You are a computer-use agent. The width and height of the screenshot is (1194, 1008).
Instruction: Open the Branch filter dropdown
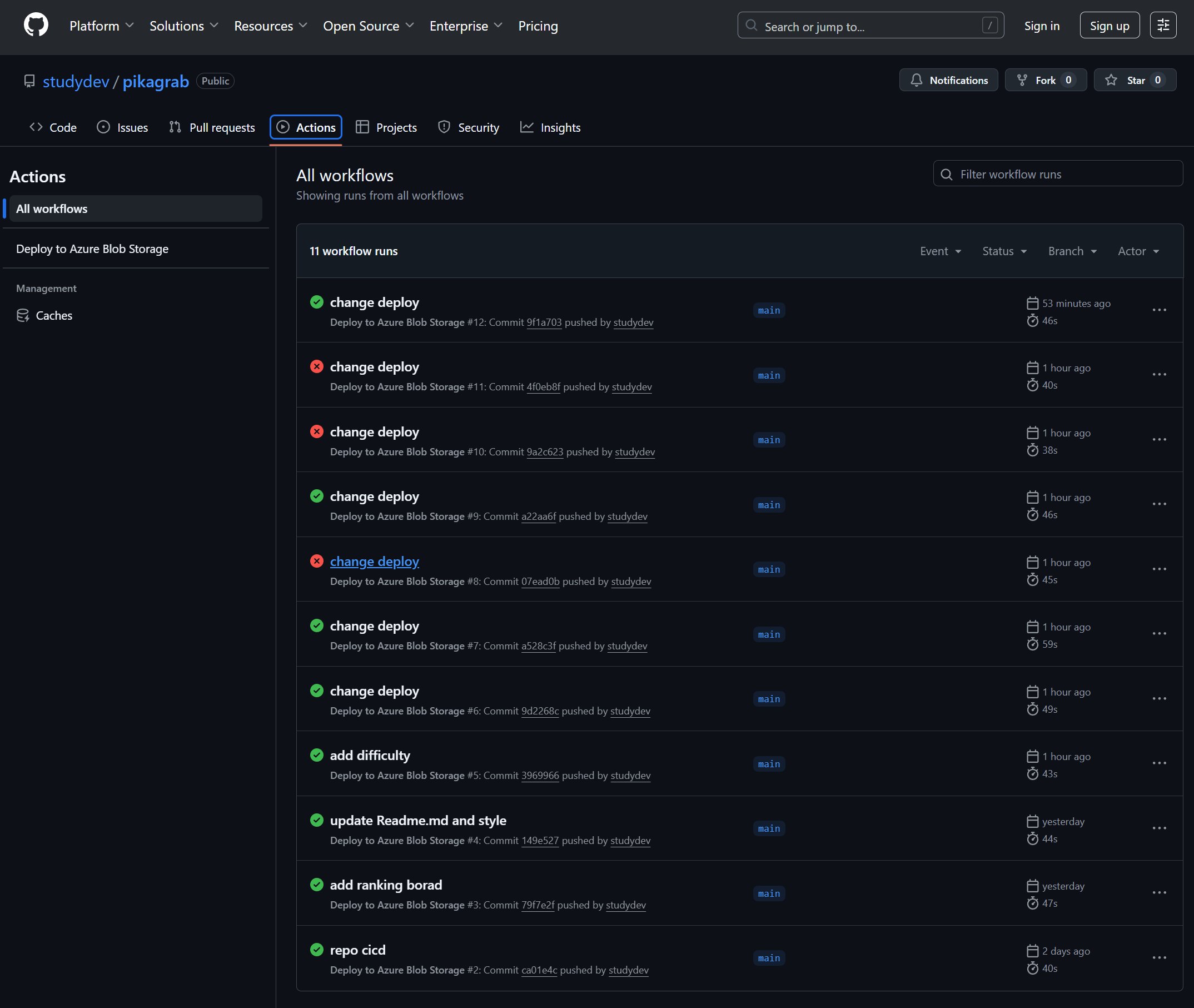pos(1072,251)
